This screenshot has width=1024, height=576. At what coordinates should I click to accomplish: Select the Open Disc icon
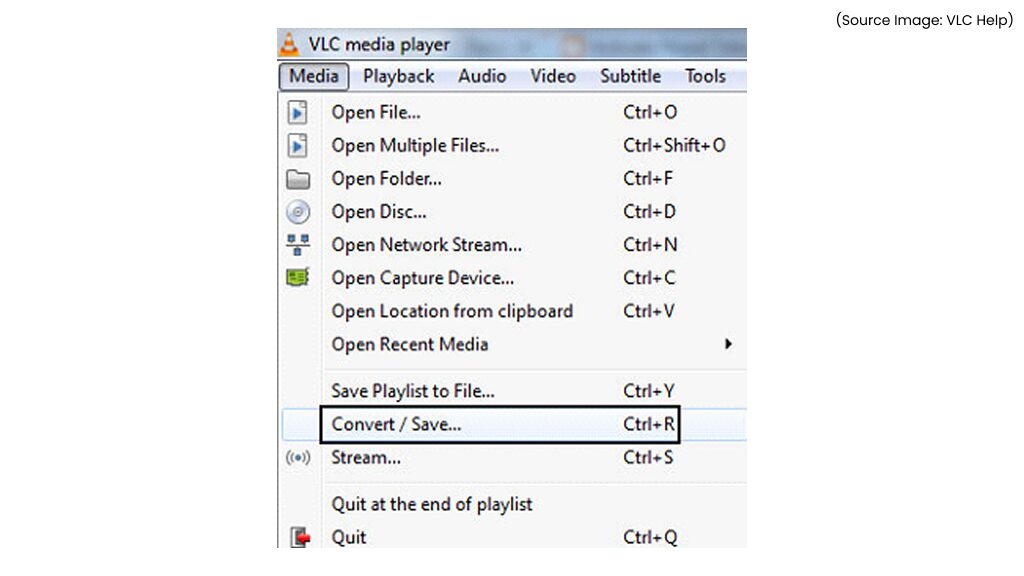(298, 211)
